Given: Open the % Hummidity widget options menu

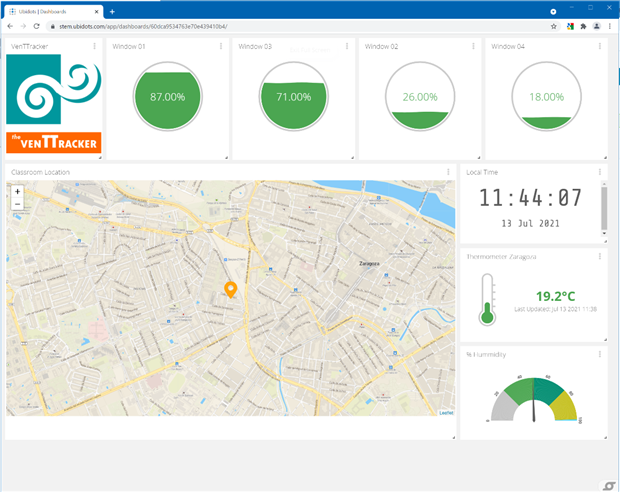Looking at the screenshot, I should point(600,354).
